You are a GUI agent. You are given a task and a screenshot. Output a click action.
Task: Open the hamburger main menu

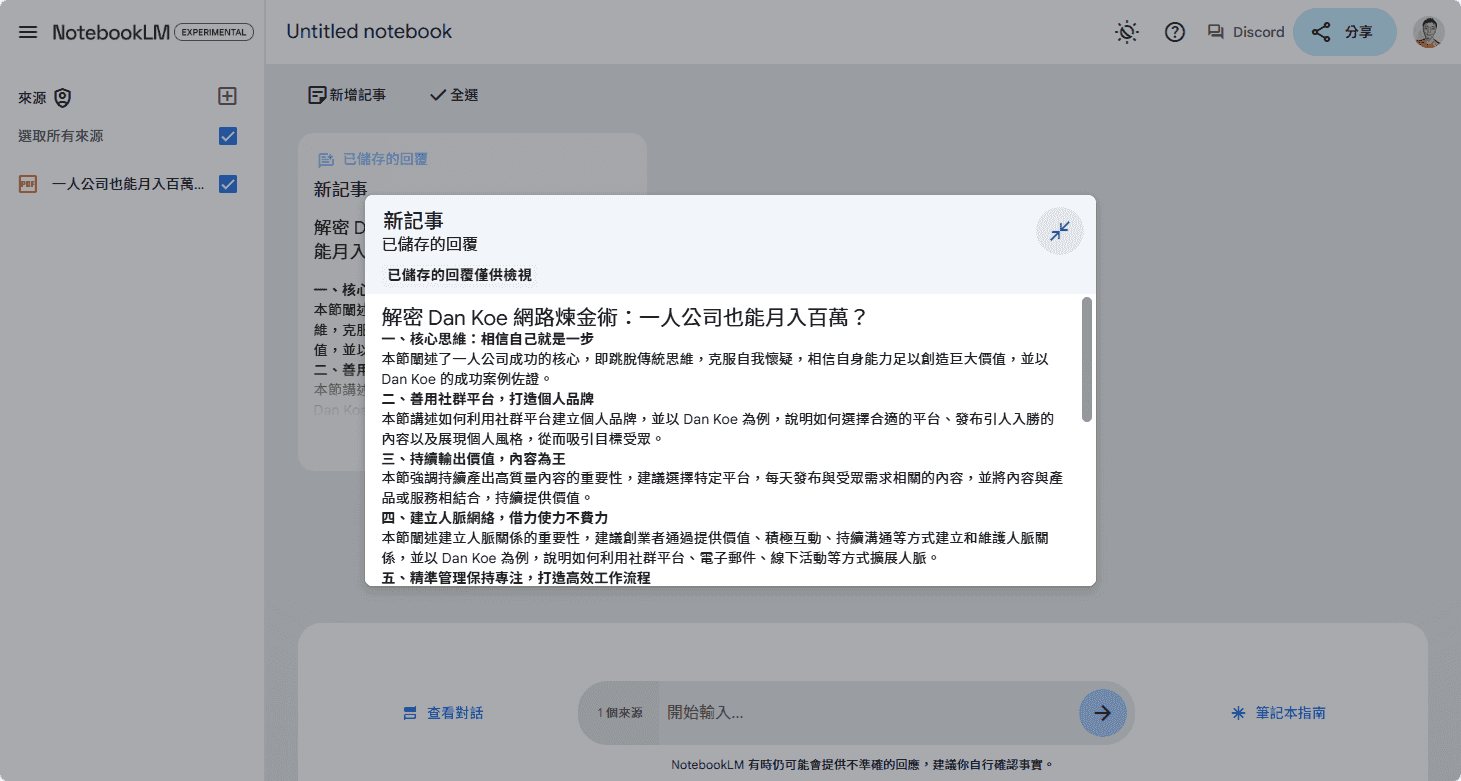click(28, 32)
